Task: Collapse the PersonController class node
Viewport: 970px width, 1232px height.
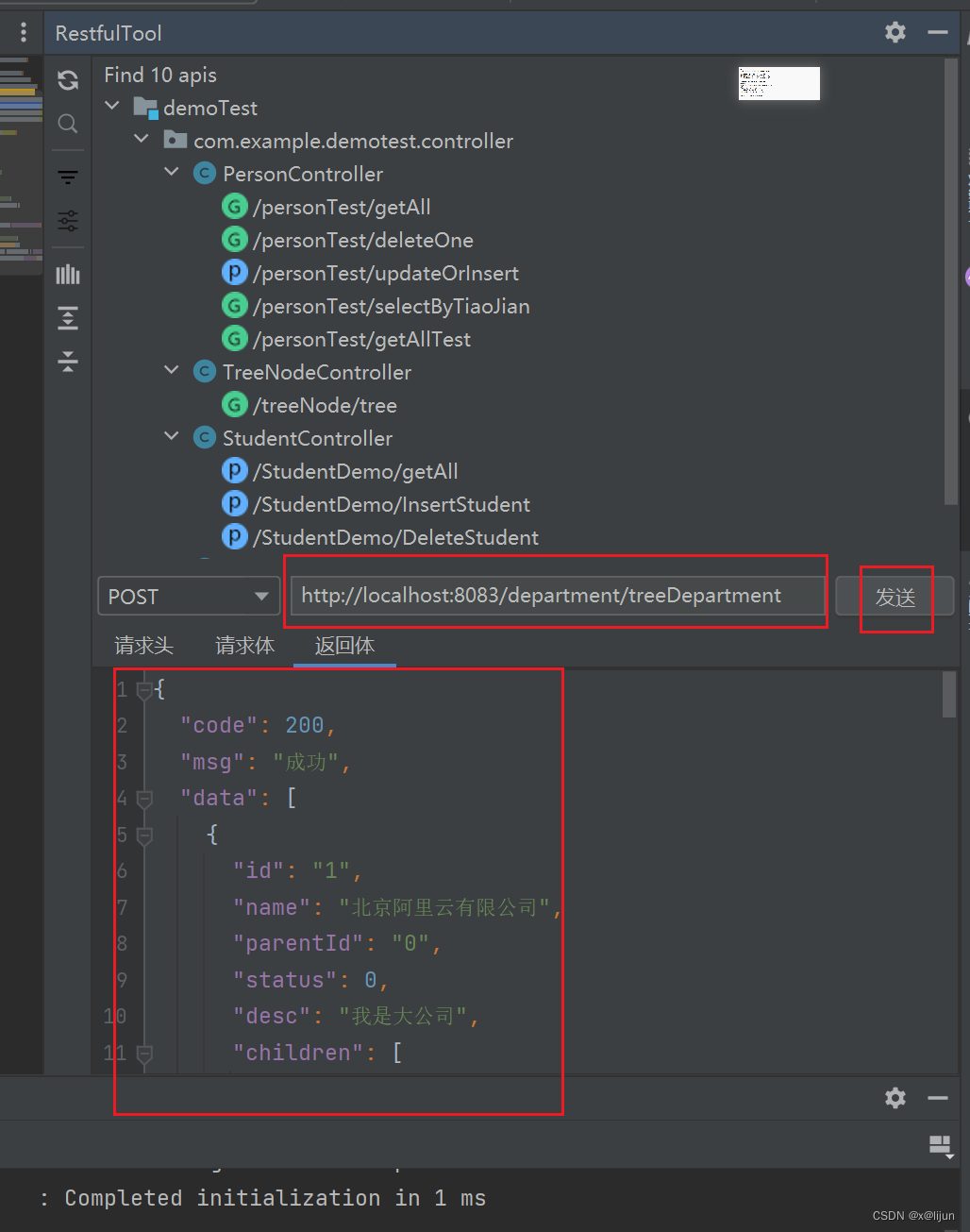Action: 171,173
